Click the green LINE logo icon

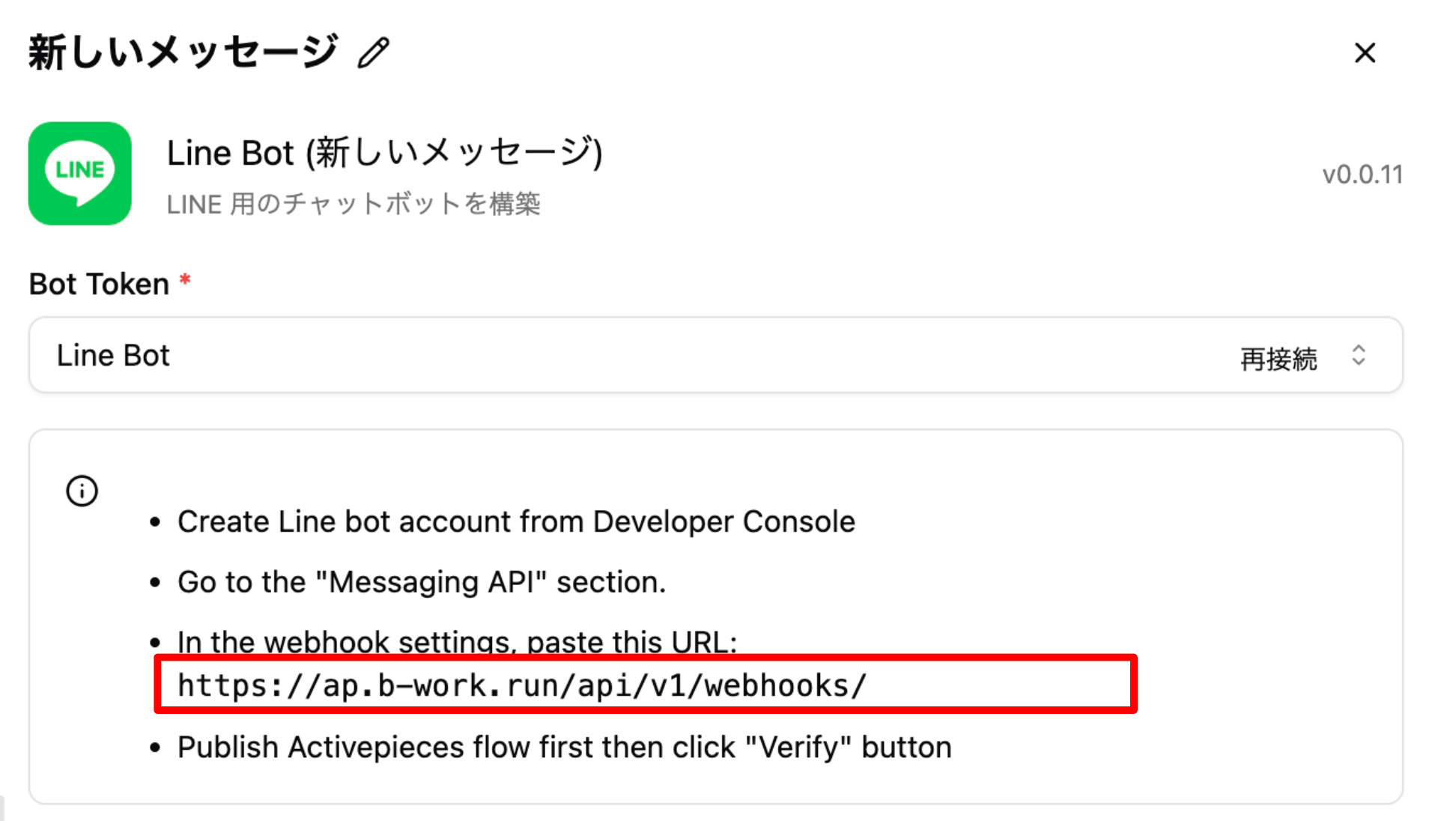coord(80,174)
